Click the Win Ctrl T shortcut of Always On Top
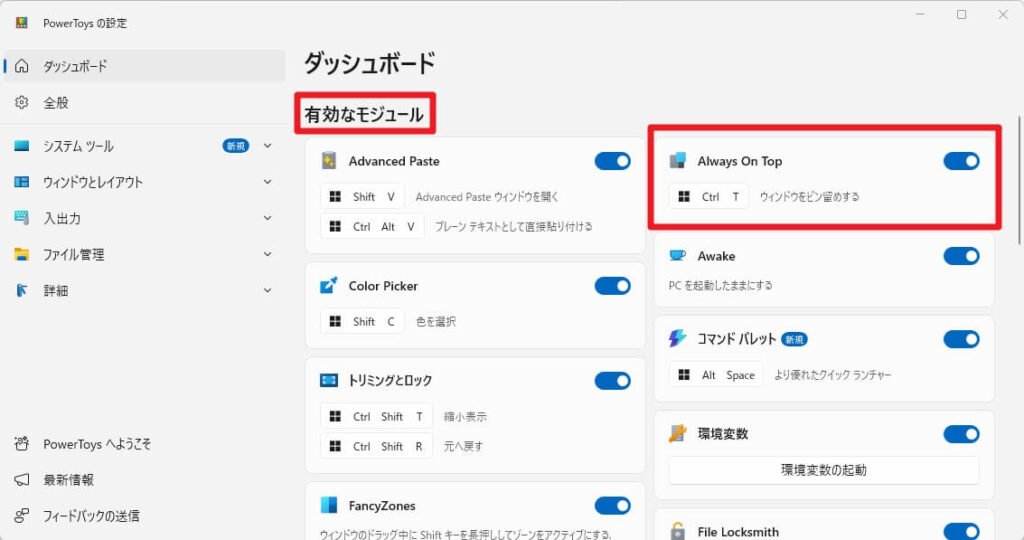Image resolution: width=1024 pixels, height=540 pixels. coord(709,197)
